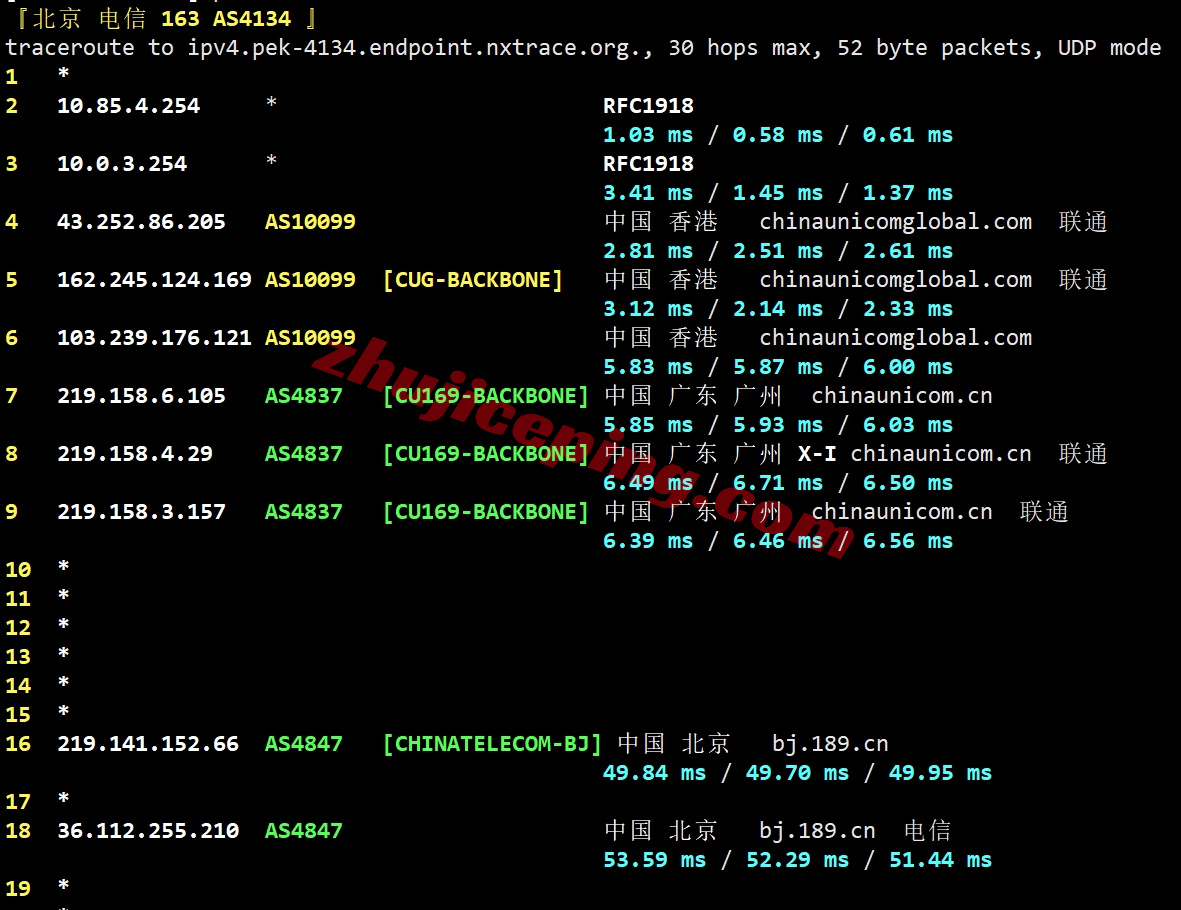Click the X-I marker on hop 8
The width and height of the screenshot is (1181, 910).
tap(816, 454)
